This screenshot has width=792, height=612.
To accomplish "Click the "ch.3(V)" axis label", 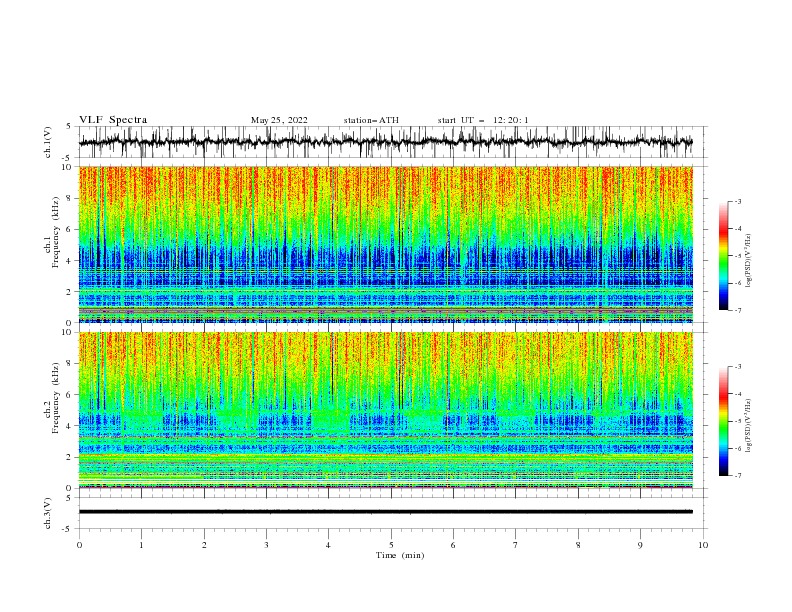I will (x=48, y=513).
